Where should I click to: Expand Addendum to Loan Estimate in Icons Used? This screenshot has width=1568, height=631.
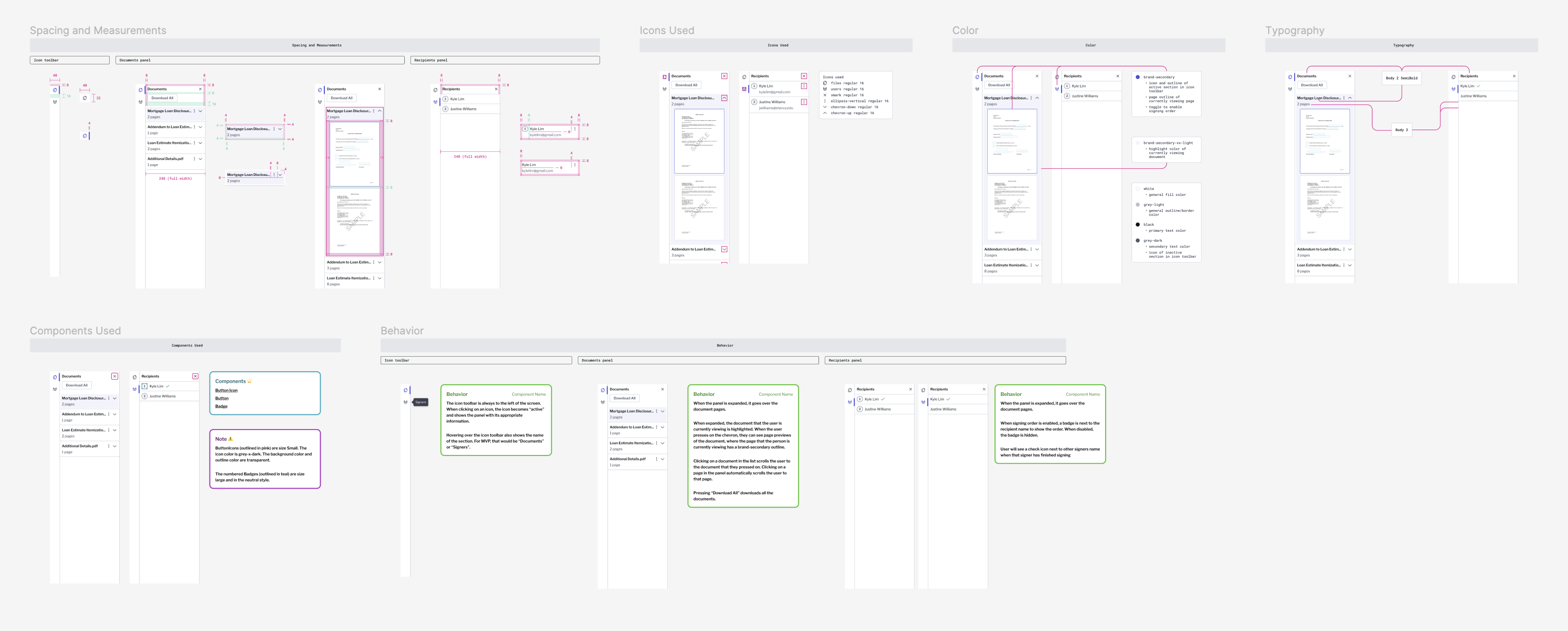pos(724,249)
